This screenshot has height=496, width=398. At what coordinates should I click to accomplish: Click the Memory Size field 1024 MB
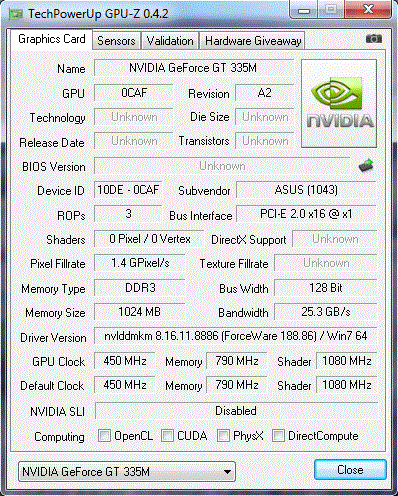(x=140, y=312)
